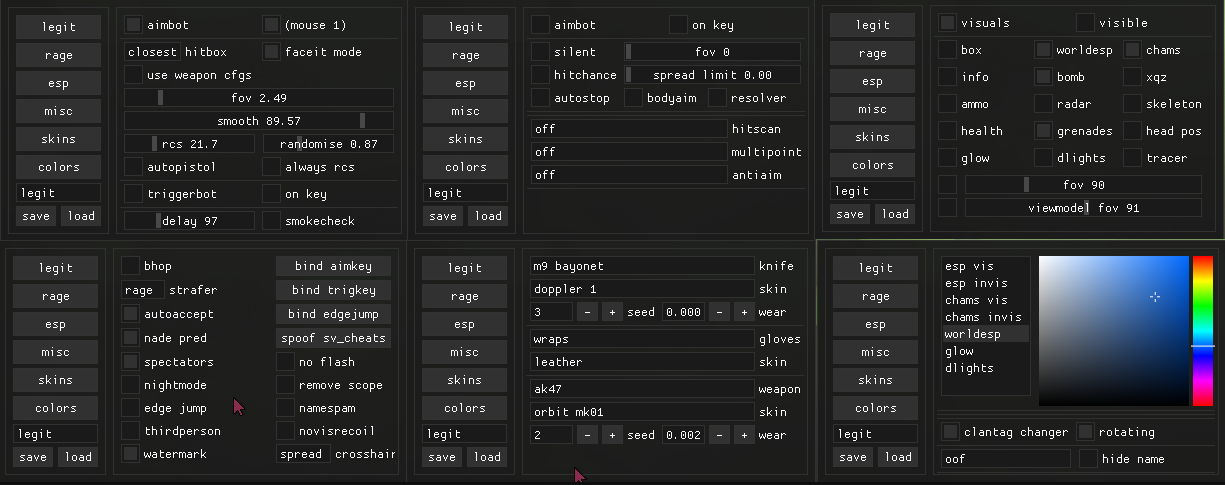Enable the faceit mode checkbox
1225x485 pixels.
pos(272,51)
